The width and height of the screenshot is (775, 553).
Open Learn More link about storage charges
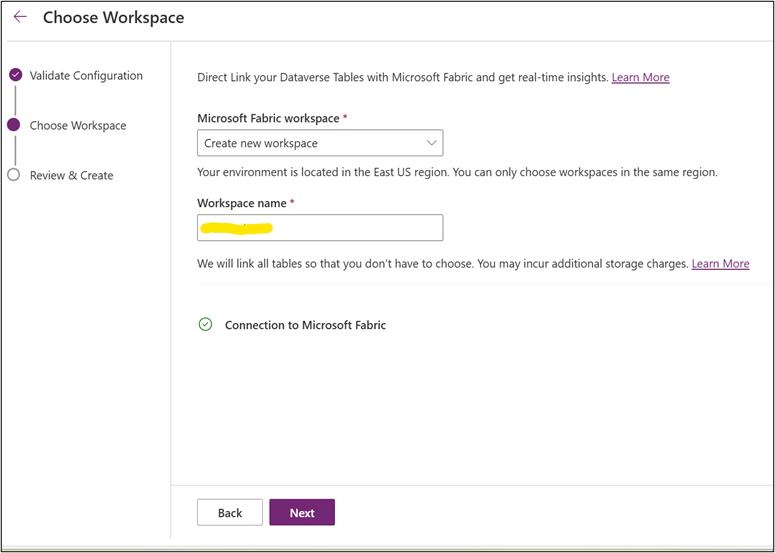pos(720,263)
